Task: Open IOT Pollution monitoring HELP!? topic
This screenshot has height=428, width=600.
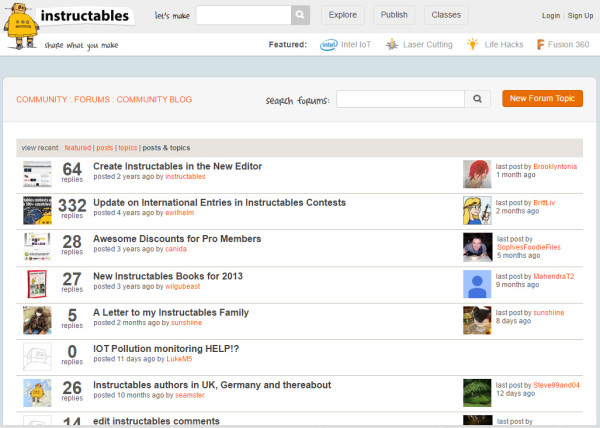Action: coord(166,348)
